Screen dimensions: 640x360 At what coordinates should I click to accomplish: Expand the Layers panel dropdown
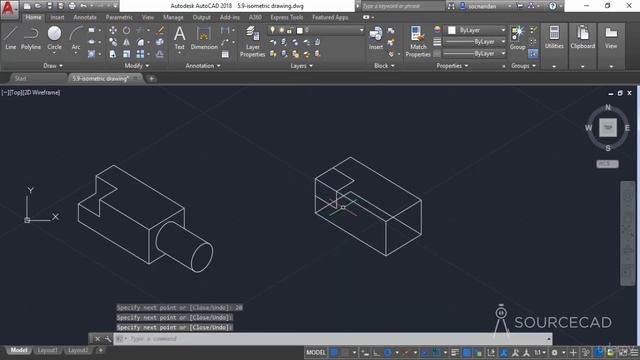pos(301,66)
